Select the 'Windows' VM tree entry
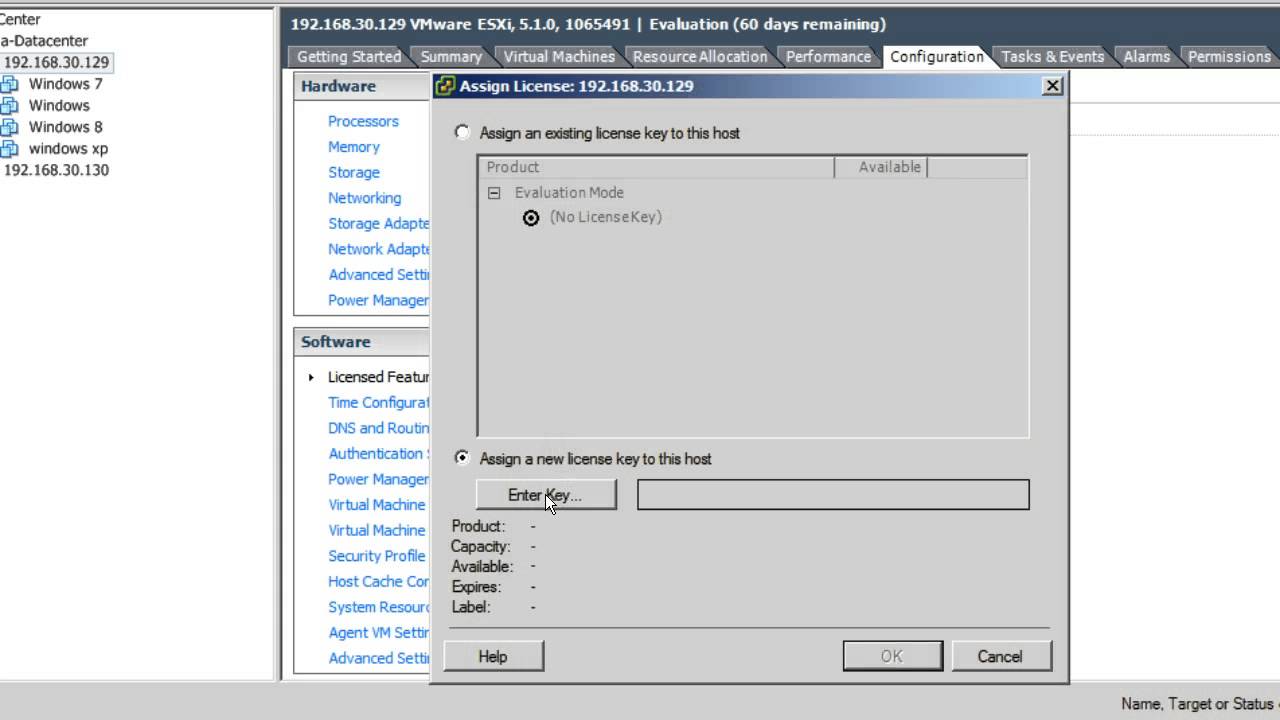This screenshot has width=1280, height=720. point(59,106)
